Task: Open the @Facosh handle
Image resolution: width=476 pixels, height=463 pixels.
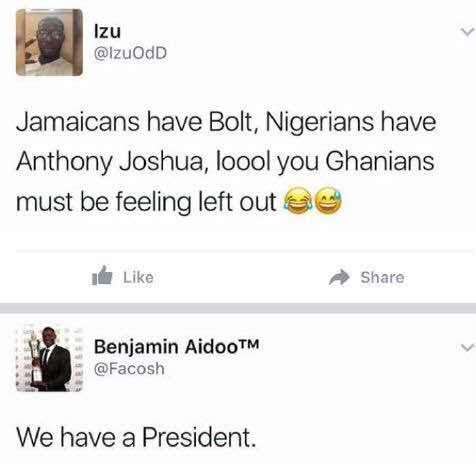Action: [x=129, y=369]
